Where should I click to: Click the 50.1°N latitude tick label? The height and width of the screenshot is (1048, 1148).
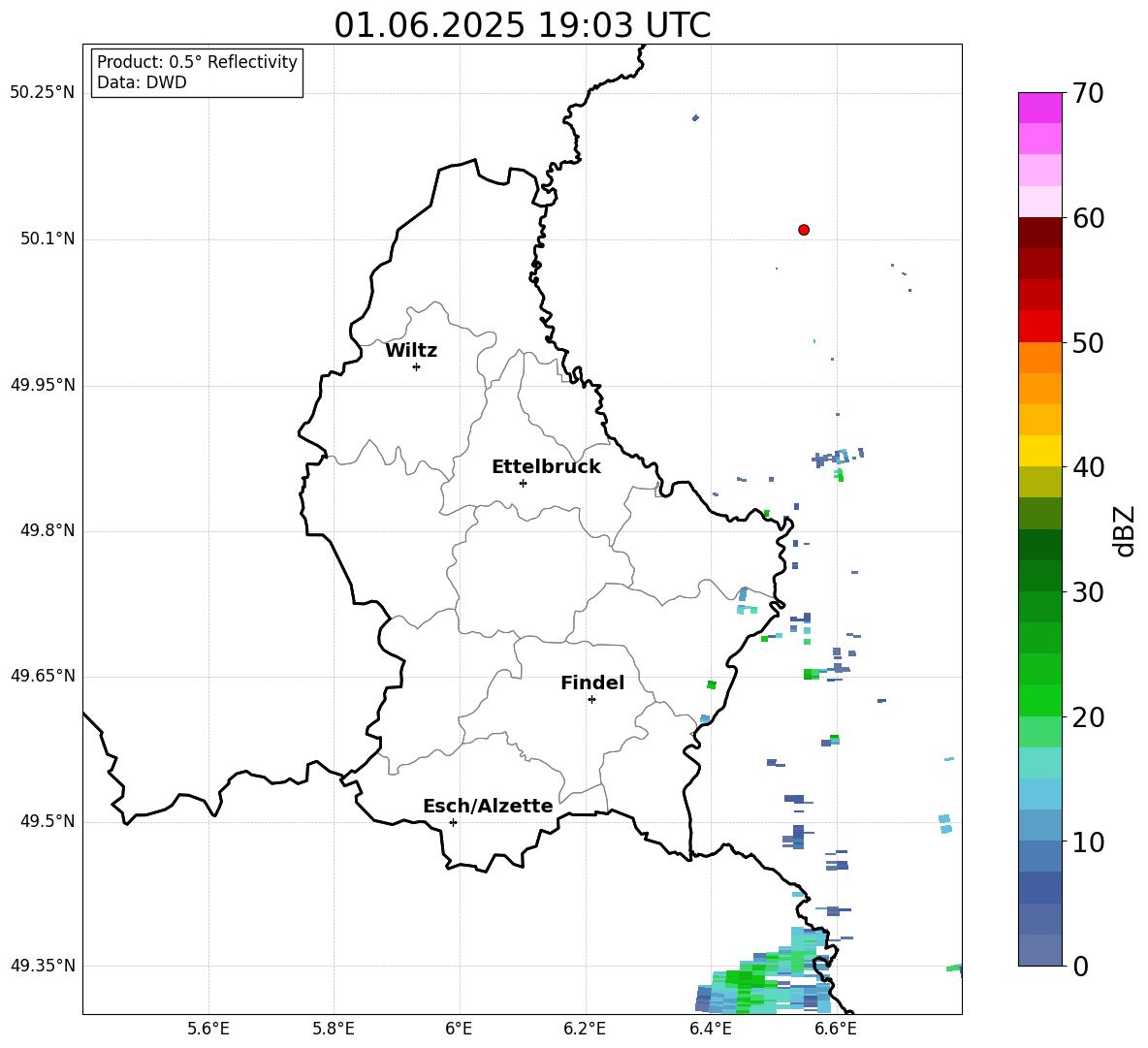point(48,238)
